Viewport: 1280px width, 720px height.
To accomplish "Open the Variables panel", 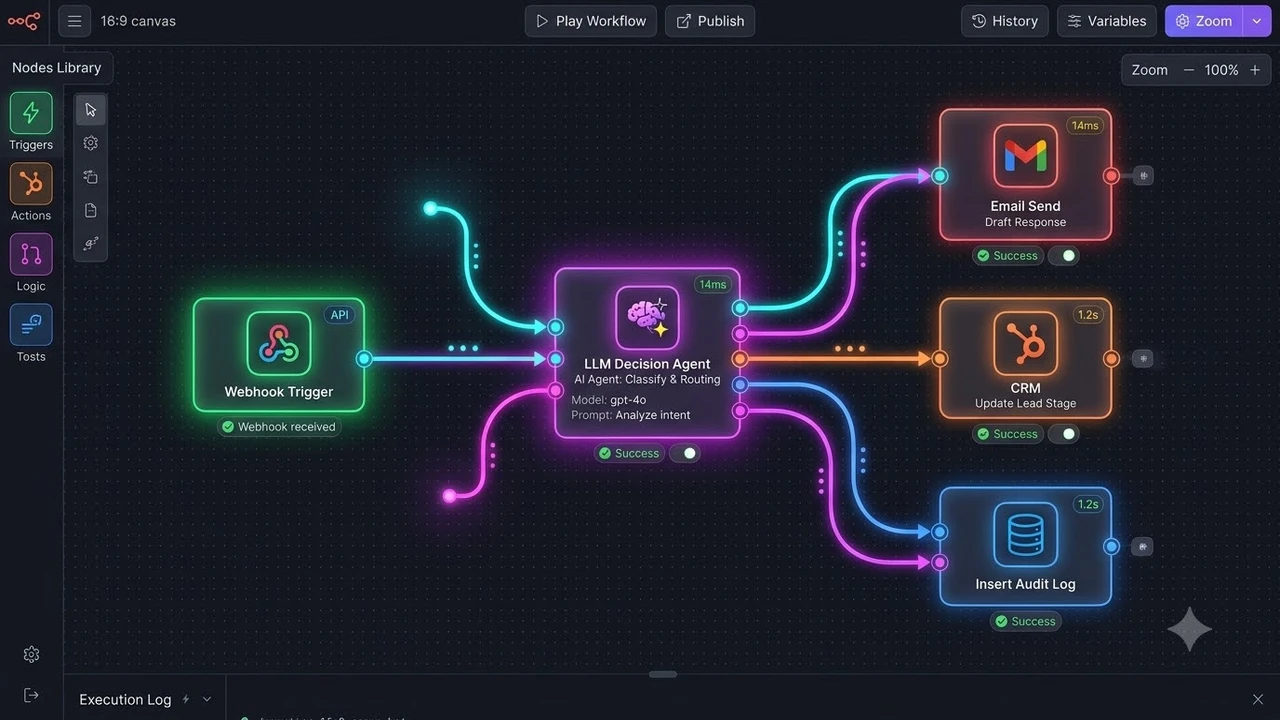I will [1107, 21].
